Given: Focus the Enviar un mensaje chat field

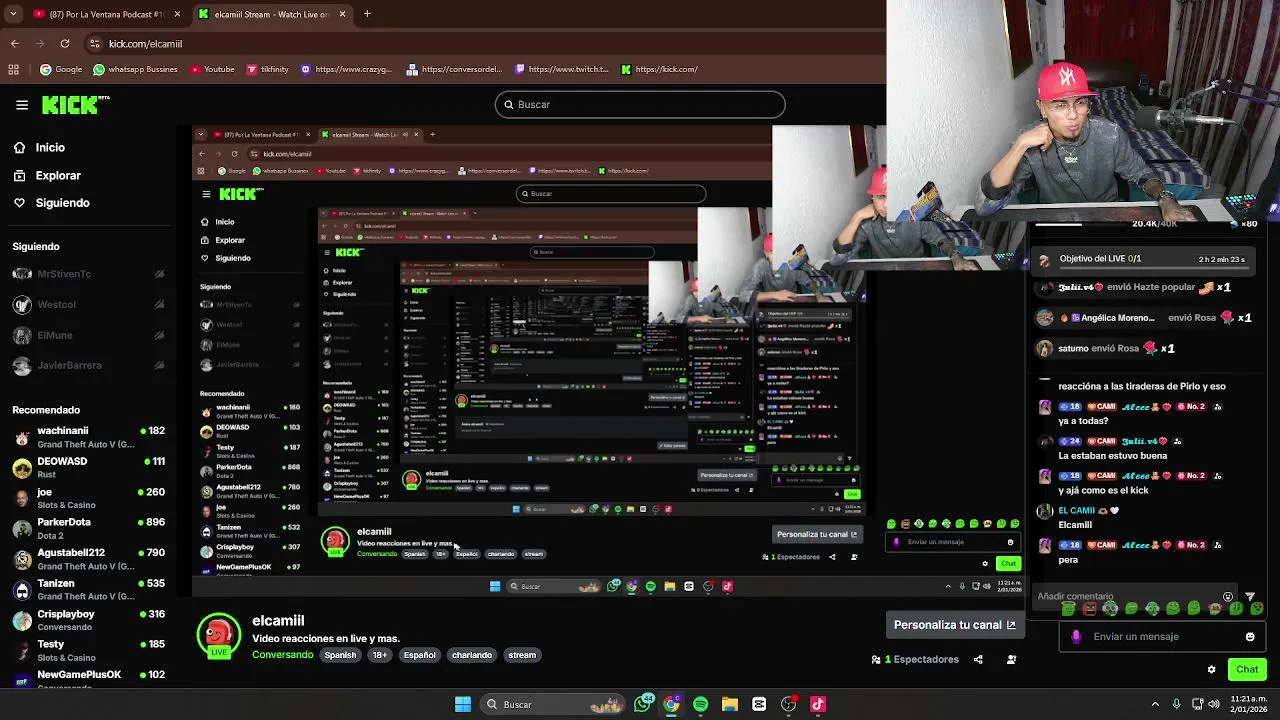Looking at the screenshot, I should [1160, 636].
